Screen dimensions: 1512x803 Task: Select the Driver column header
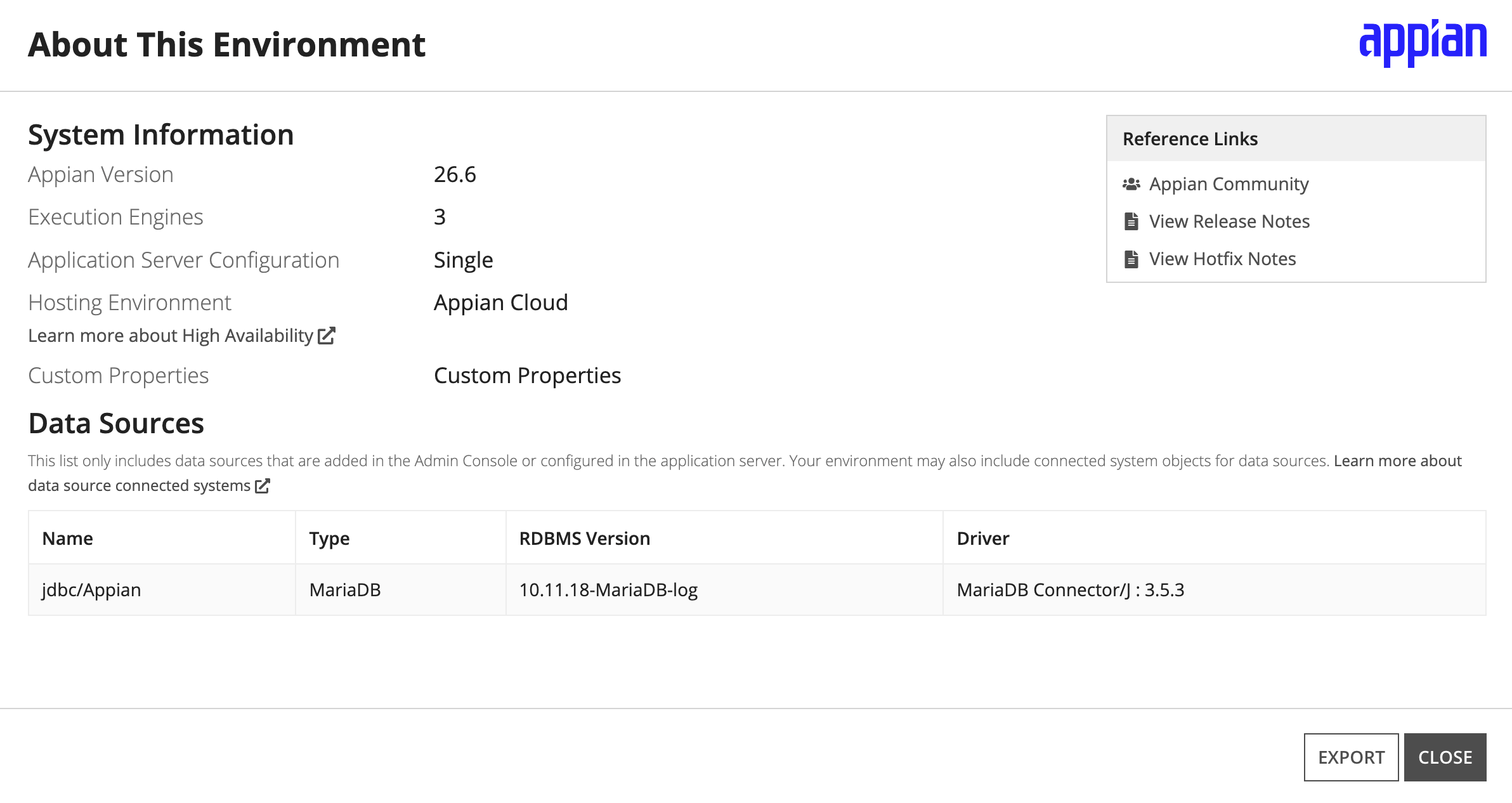(x=1215, y=538)
